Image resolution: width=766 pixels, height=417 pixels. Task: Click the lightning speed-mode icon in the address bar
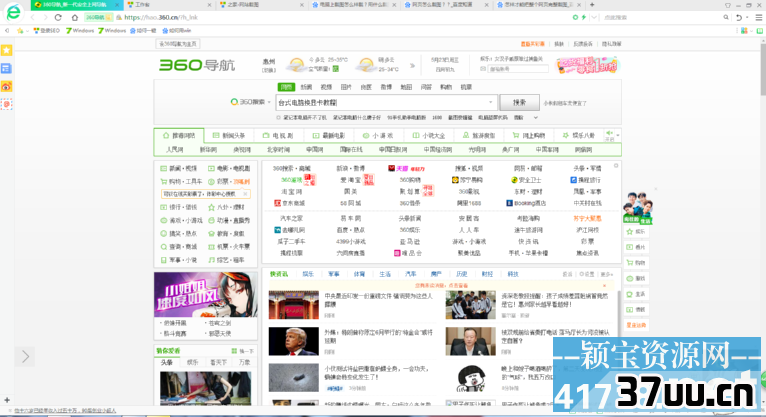point(584,17)
